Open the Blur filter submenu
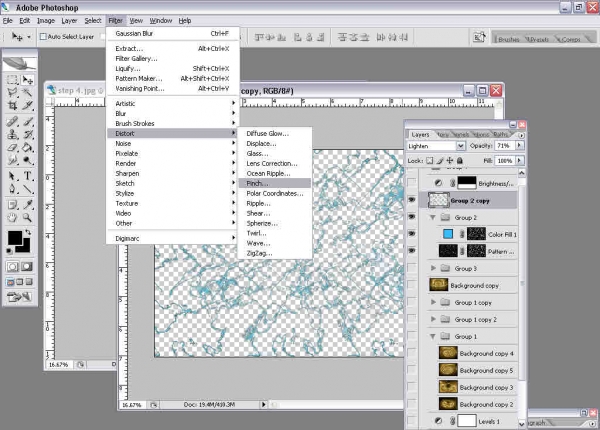Screen dimensions: 600x430 pyautogui.click(x=173, y=113)
